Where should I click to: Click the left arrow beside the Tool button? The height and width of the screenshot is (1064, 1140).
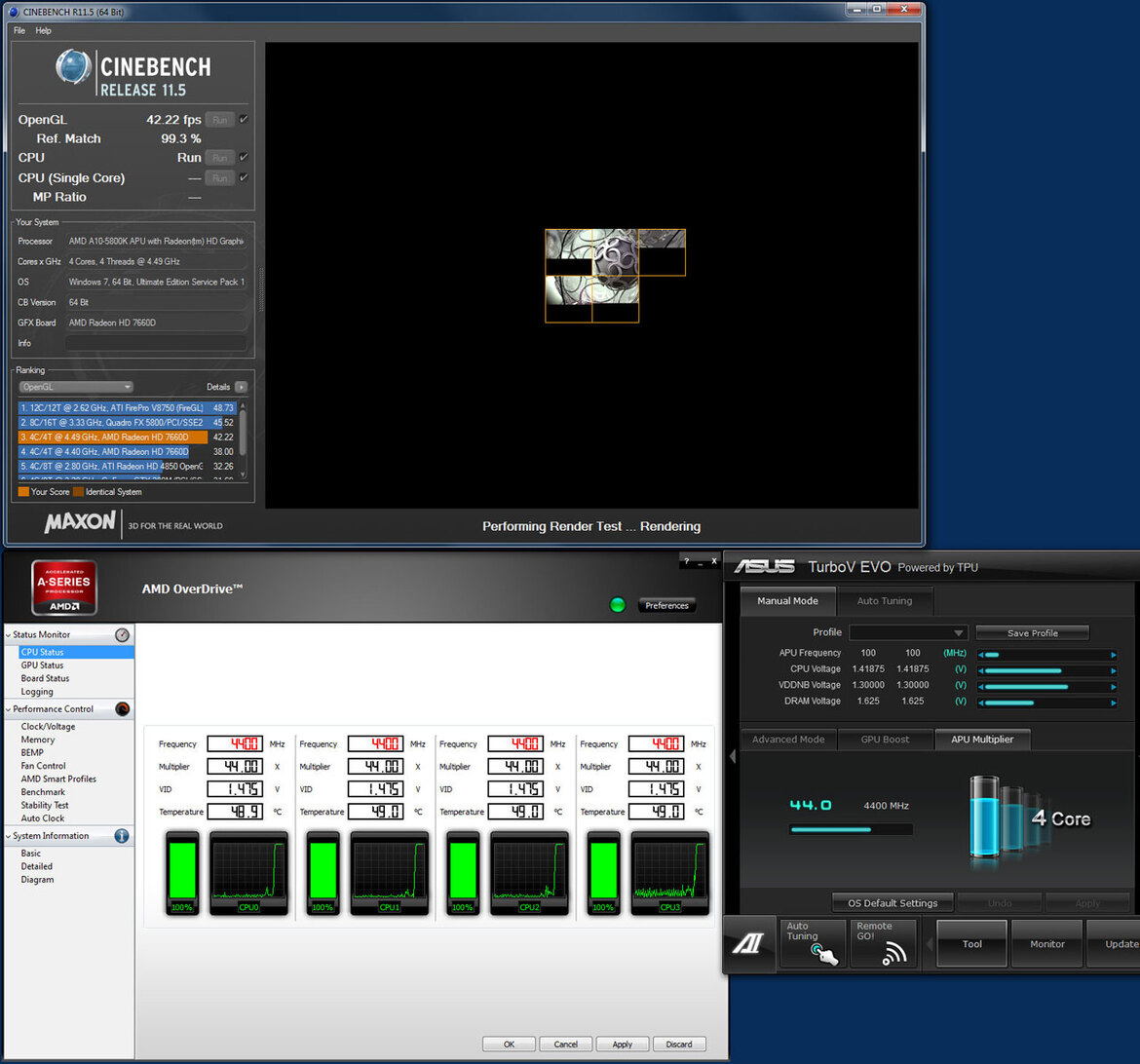click(x=930, y=944)
